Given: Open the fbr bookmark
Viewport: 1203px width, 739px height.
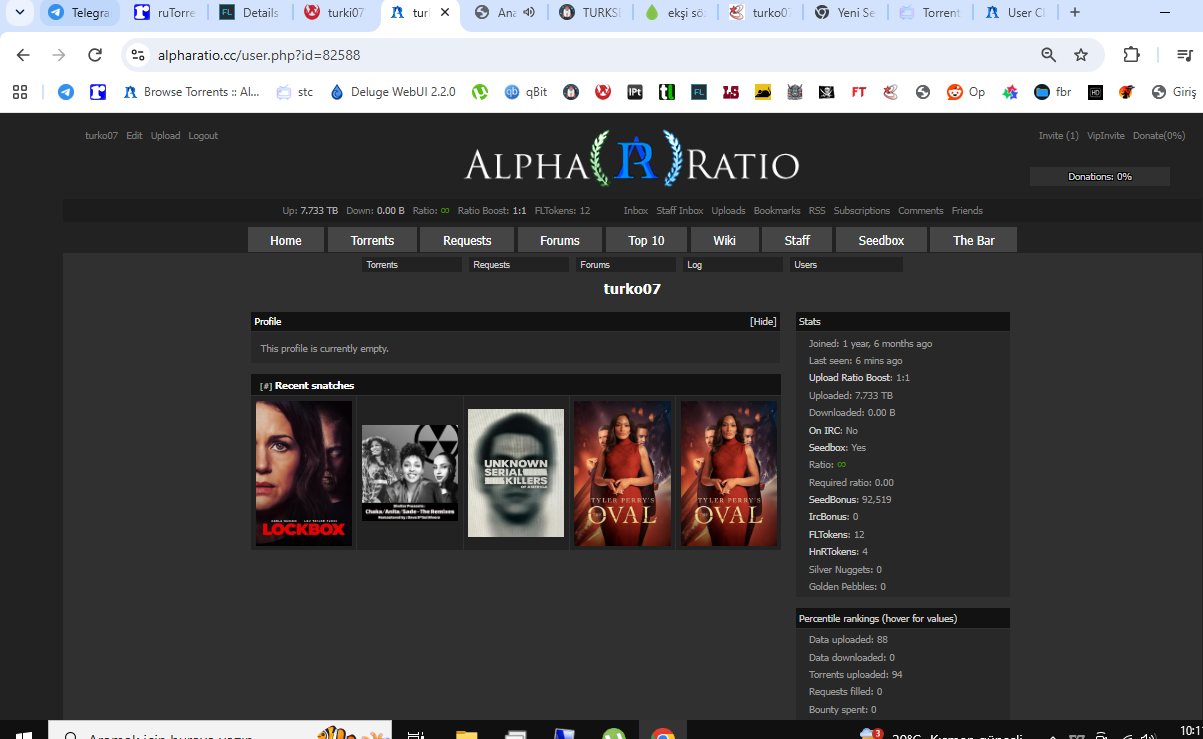Looking at the screenshot, I should coord(1053,92).
